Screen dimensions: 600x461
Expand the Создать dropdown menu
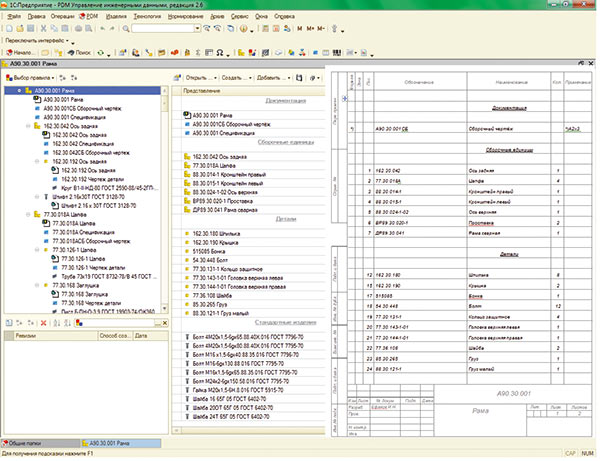coord(234,77)
